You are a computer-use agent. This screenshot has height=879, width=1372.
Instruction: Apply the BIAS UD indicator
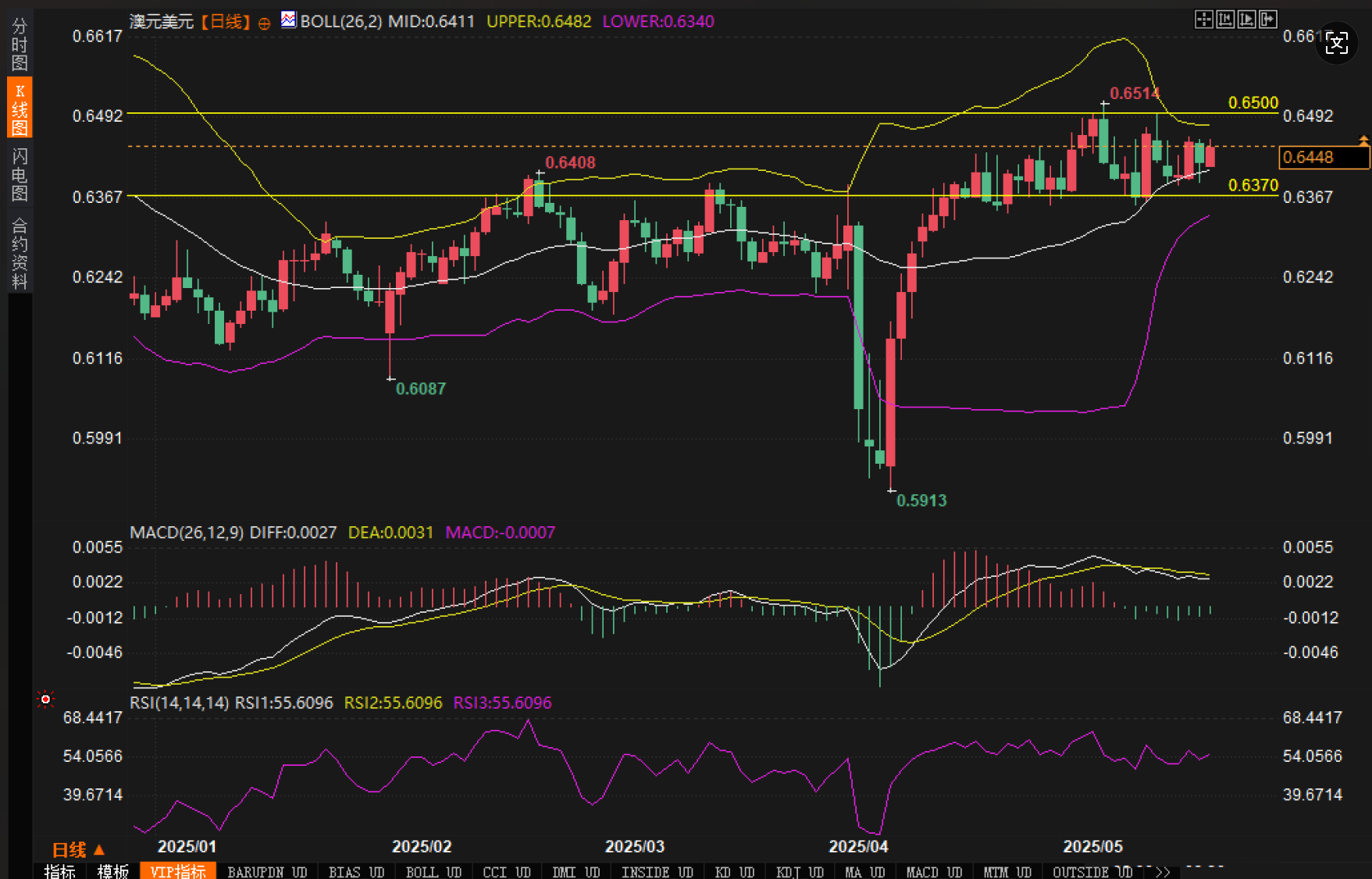click(357, 872)
